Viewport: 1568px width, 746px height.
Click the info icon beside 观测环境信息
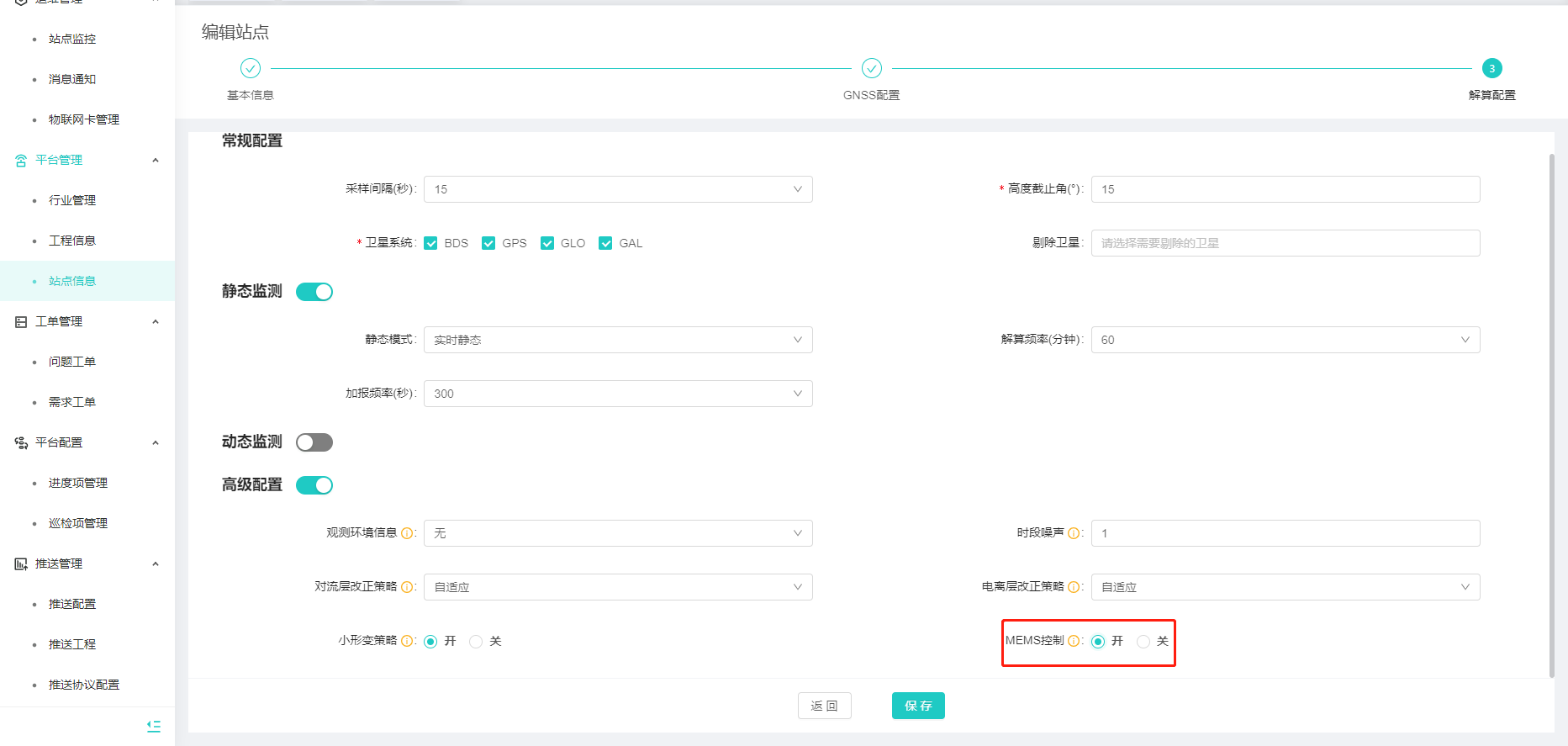pyautogui.click(x=407, y=533)
